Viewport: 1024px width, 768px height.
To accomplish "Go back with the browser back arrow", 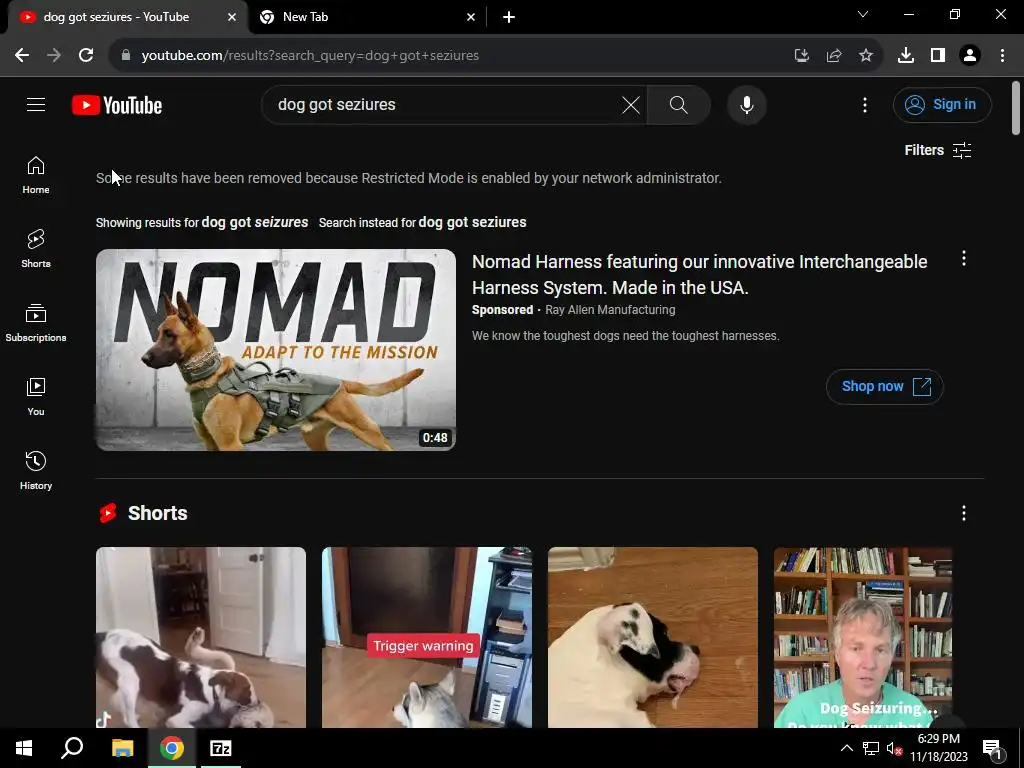I will coord(22,56).
